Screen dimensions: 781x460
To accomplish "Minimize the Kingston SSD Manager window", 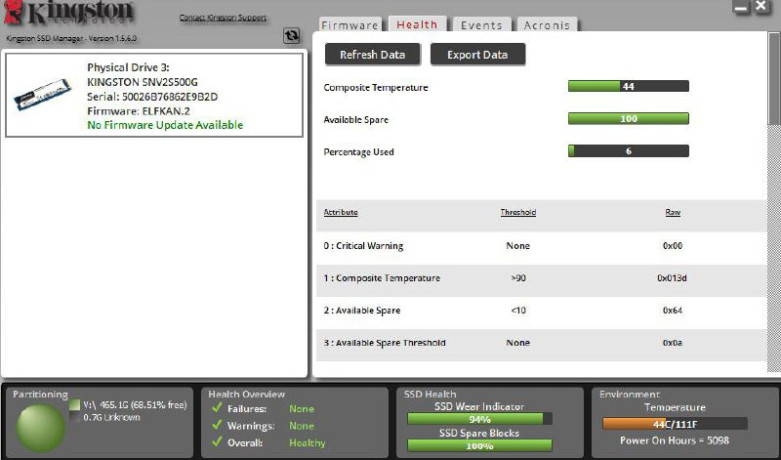I will point(741,8).
